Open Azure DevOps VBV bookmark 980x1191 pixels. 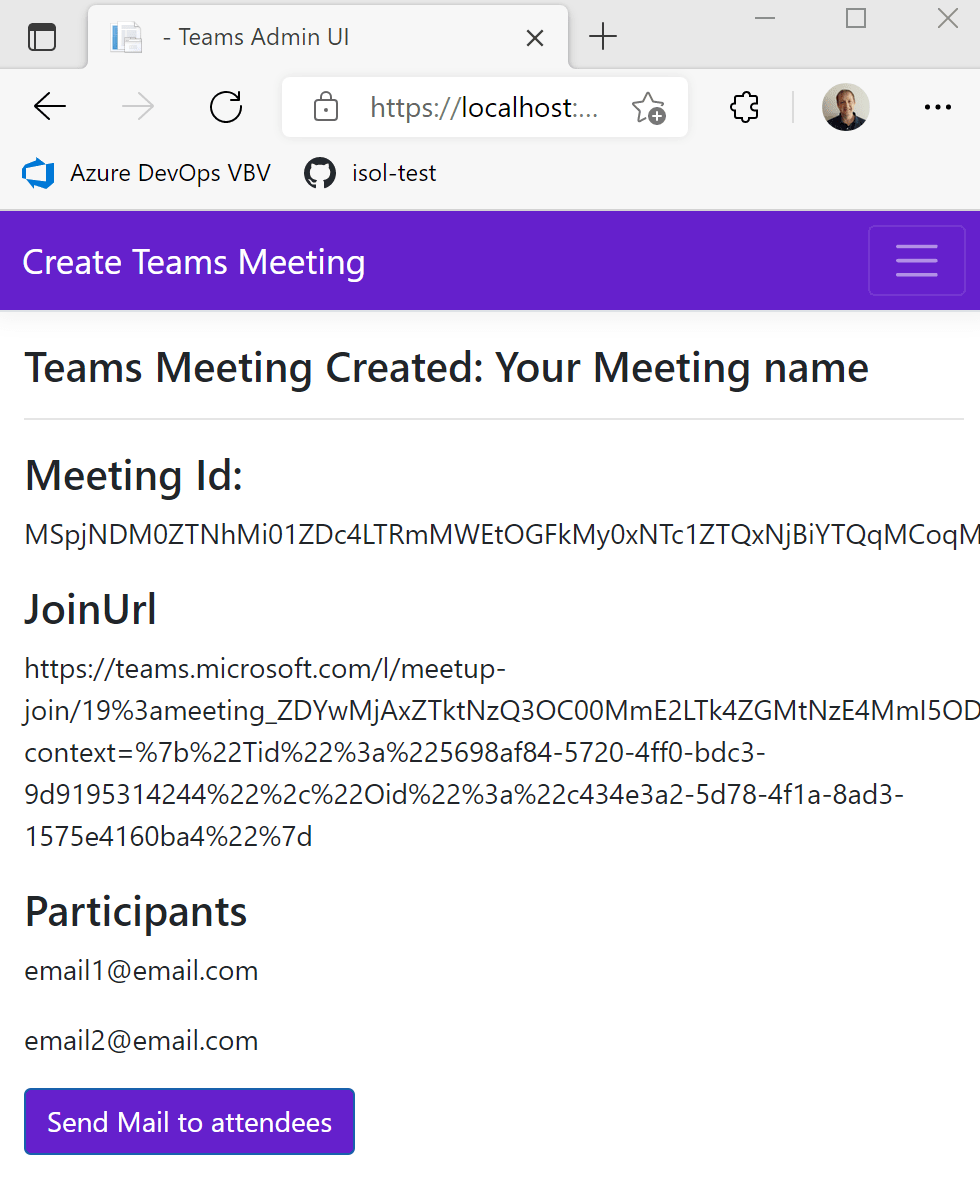coord(147,173)
